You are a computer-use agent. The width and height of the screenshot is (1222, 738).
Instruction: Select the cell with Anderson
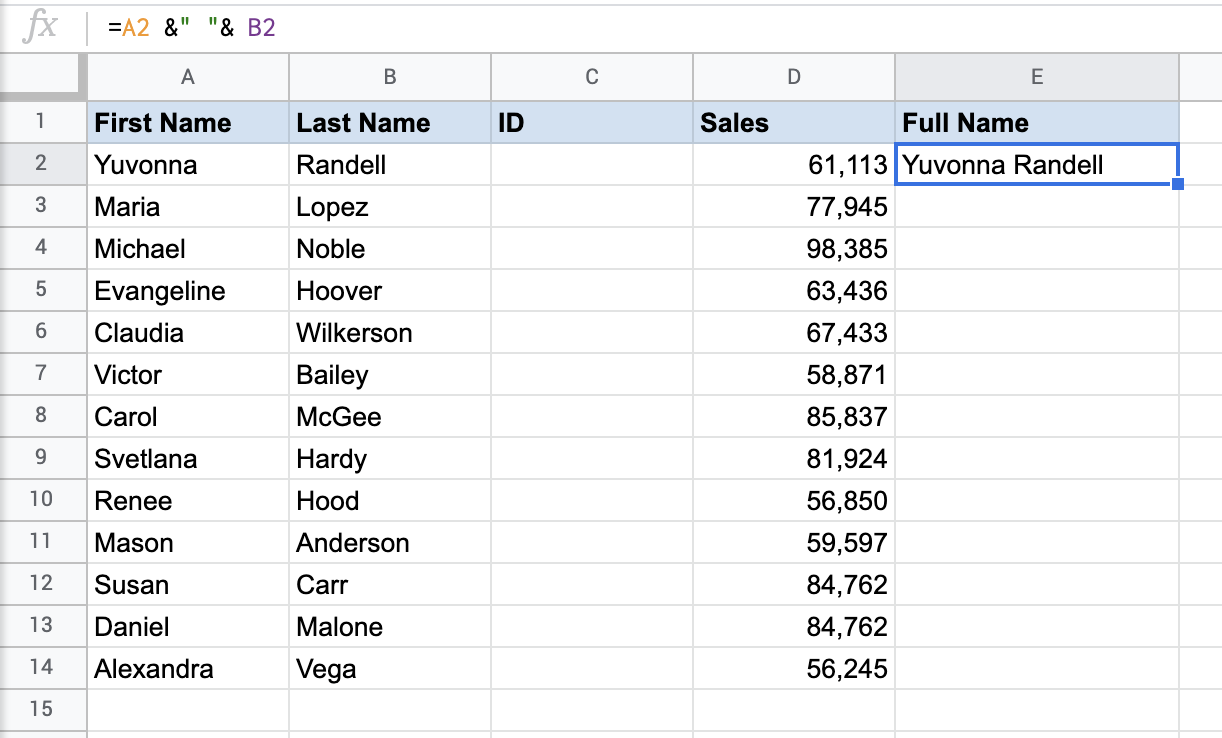(x=390, y=542)
